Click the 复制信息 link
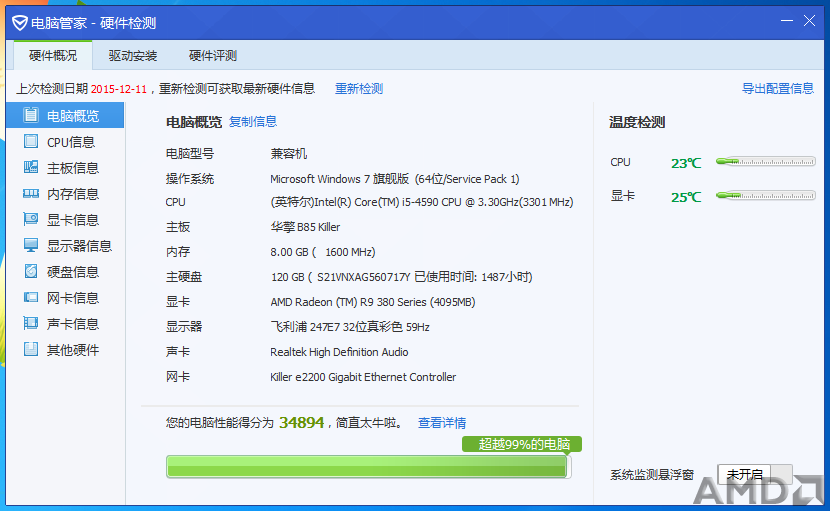The width and height of the screenshot is (830, 511). point(252,121)
